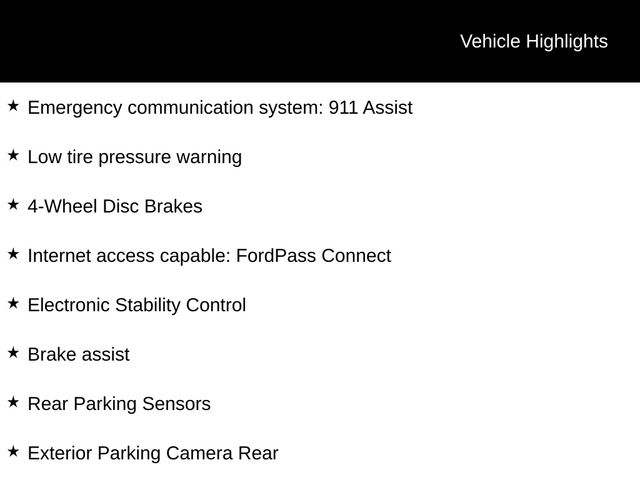Select star bullet beside Rear Parking Sensors
The image size is (640, 480).
pos(13,402)
